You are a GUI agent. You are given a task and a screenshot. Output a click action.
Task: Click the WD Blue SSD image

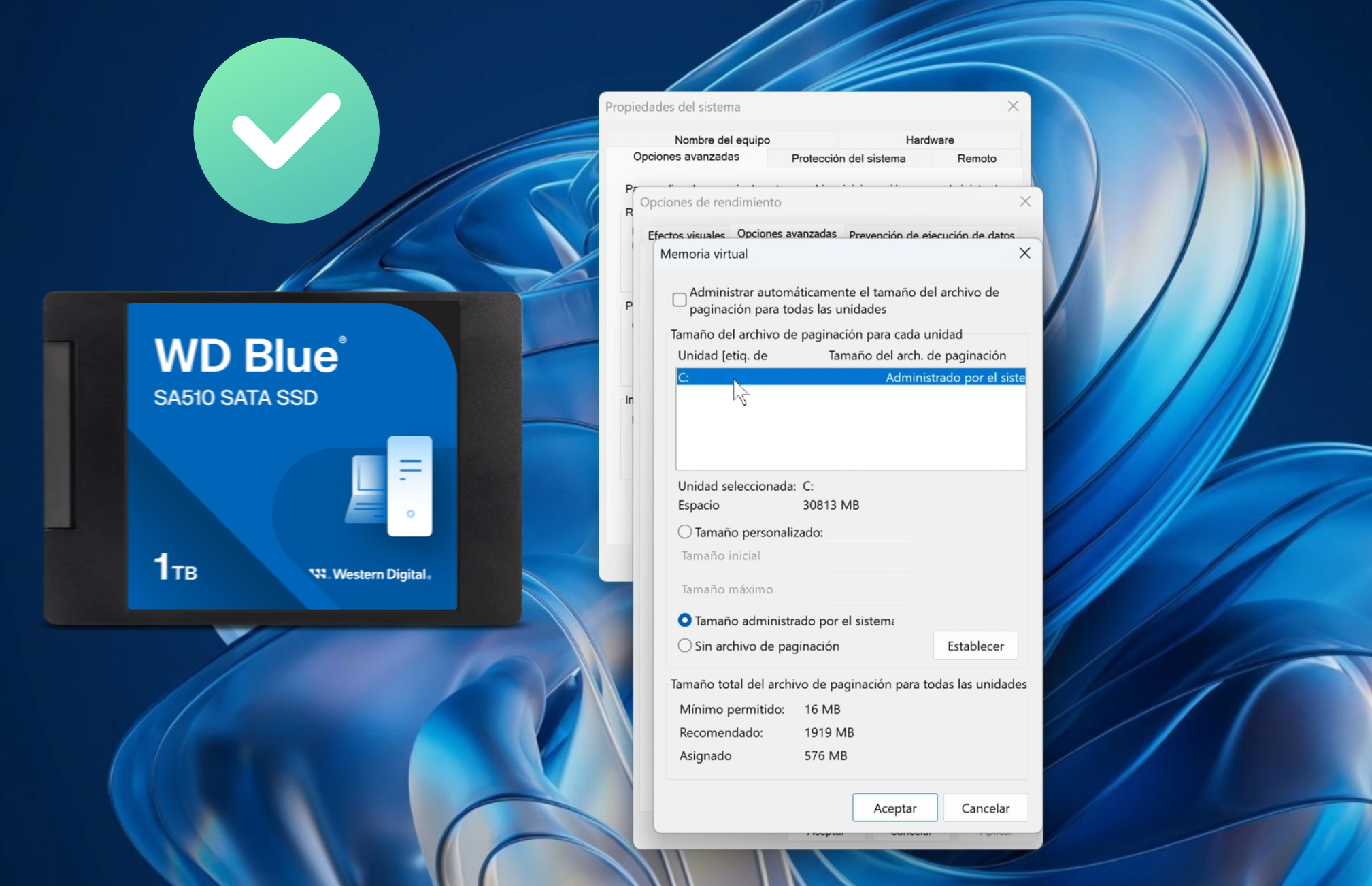pos(282,457)
